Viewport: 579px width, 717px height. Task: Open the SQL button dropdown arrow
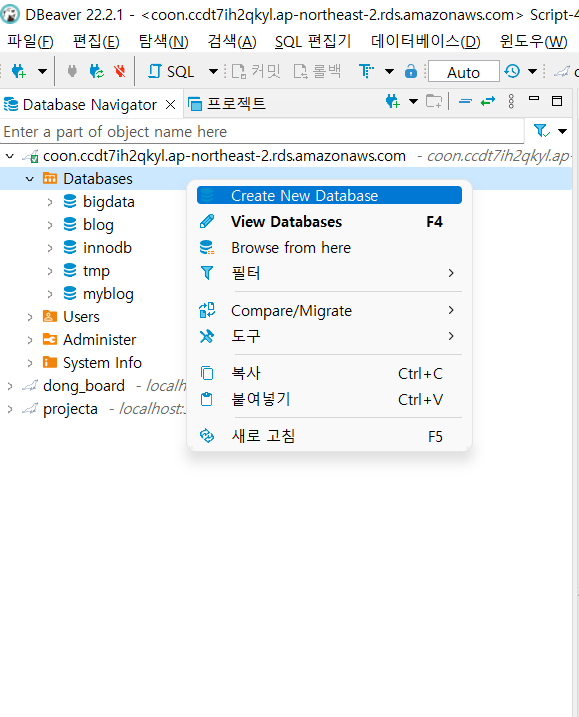[x=213, y=71]
